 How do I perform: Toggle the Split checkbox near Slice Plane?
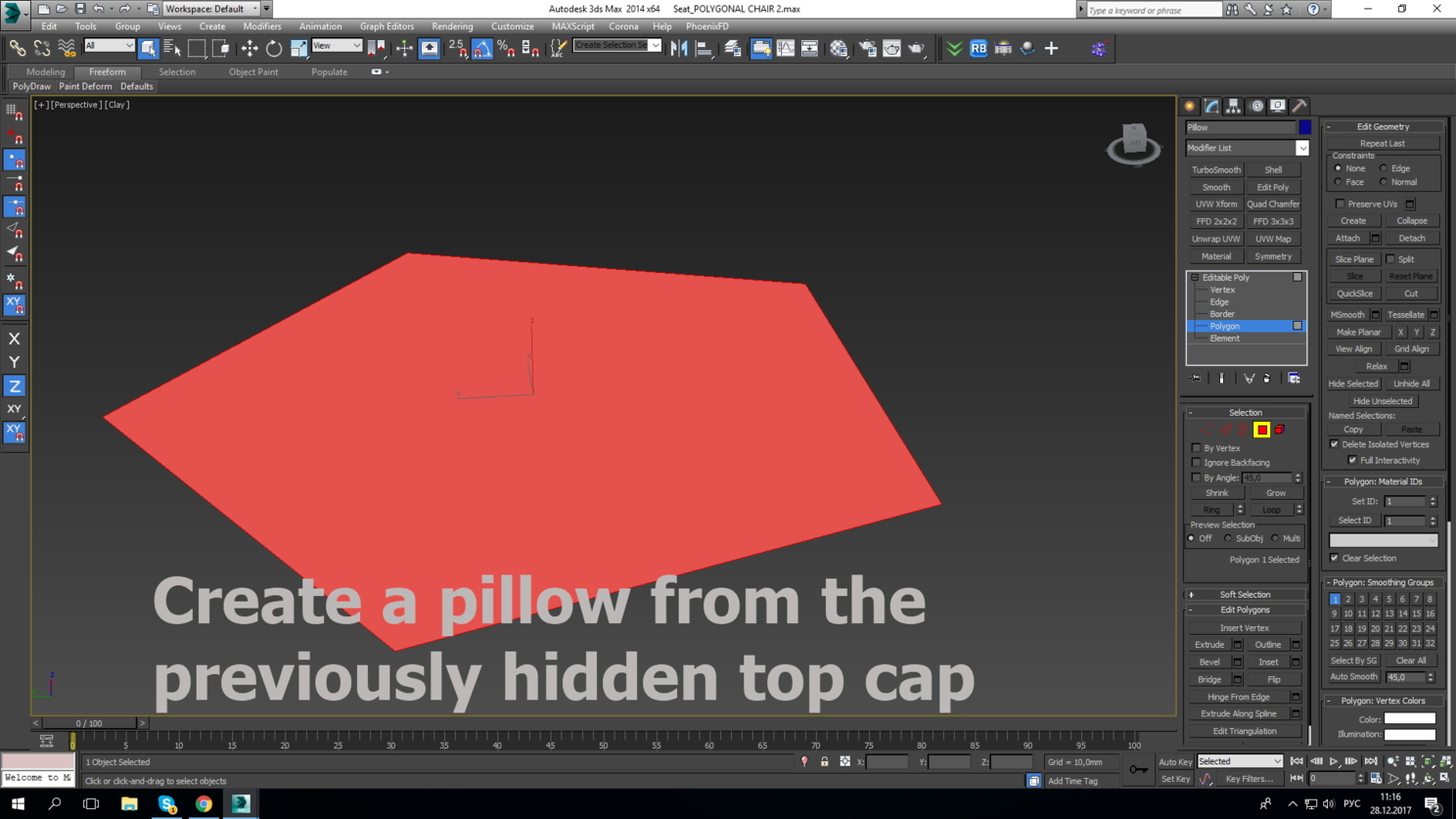1390,259
